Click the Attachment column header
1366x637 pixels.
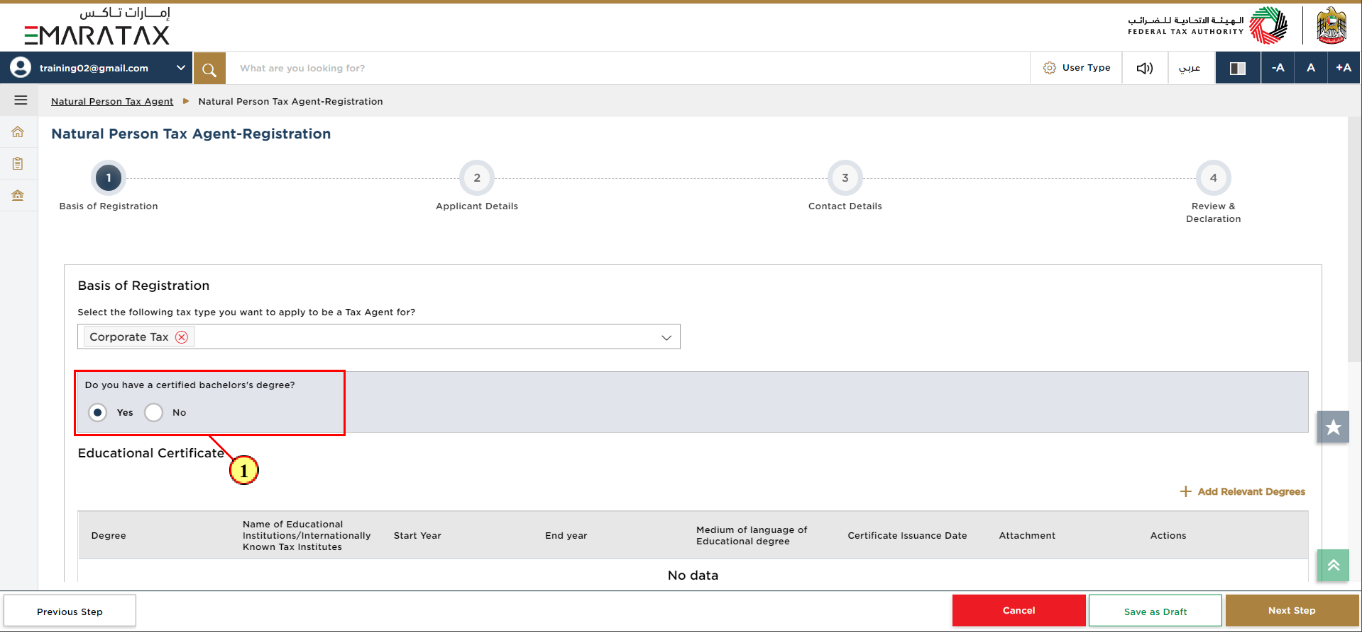(1027, 536)
